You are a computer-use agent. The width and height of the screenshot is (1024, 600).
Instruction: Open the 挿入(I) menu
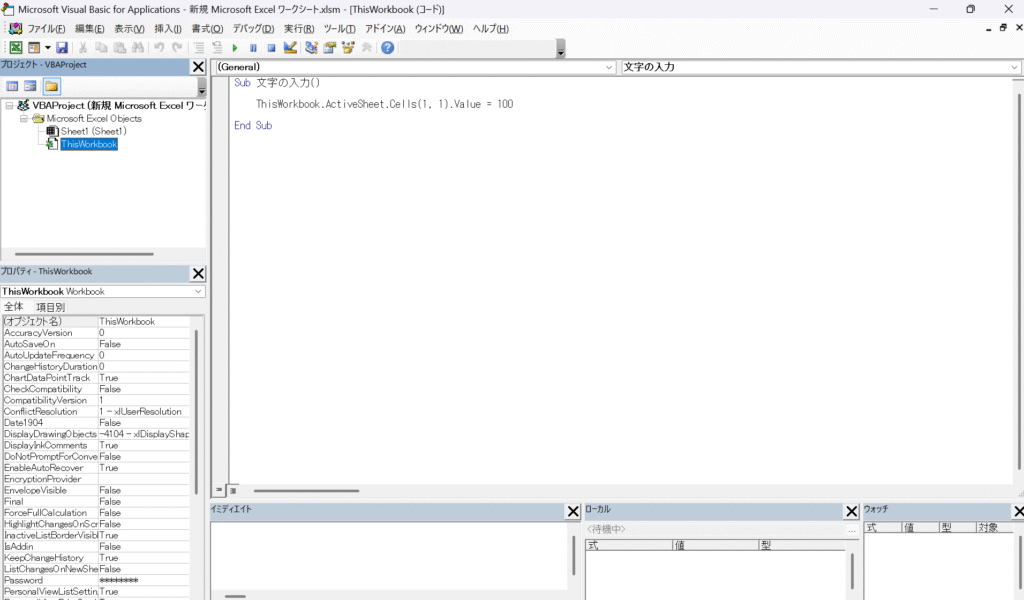tap(168, 29)
